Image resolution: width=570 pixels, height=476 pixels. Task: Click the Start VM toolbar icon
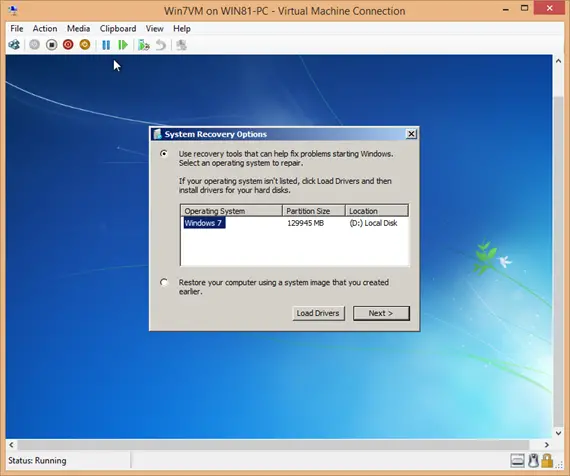click(35, 45)
